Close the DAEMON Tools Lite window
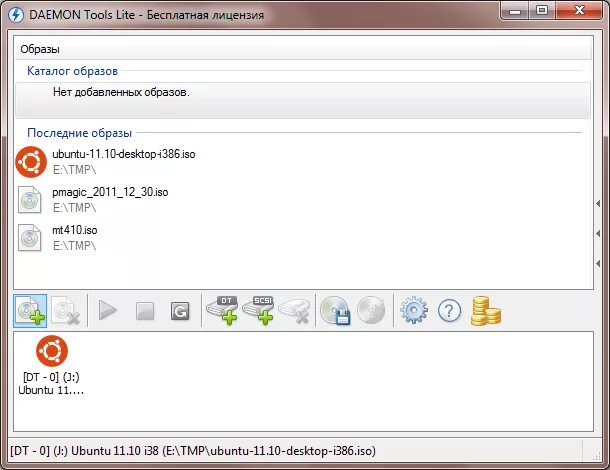The image size is (610, 470). click(580, 11)
